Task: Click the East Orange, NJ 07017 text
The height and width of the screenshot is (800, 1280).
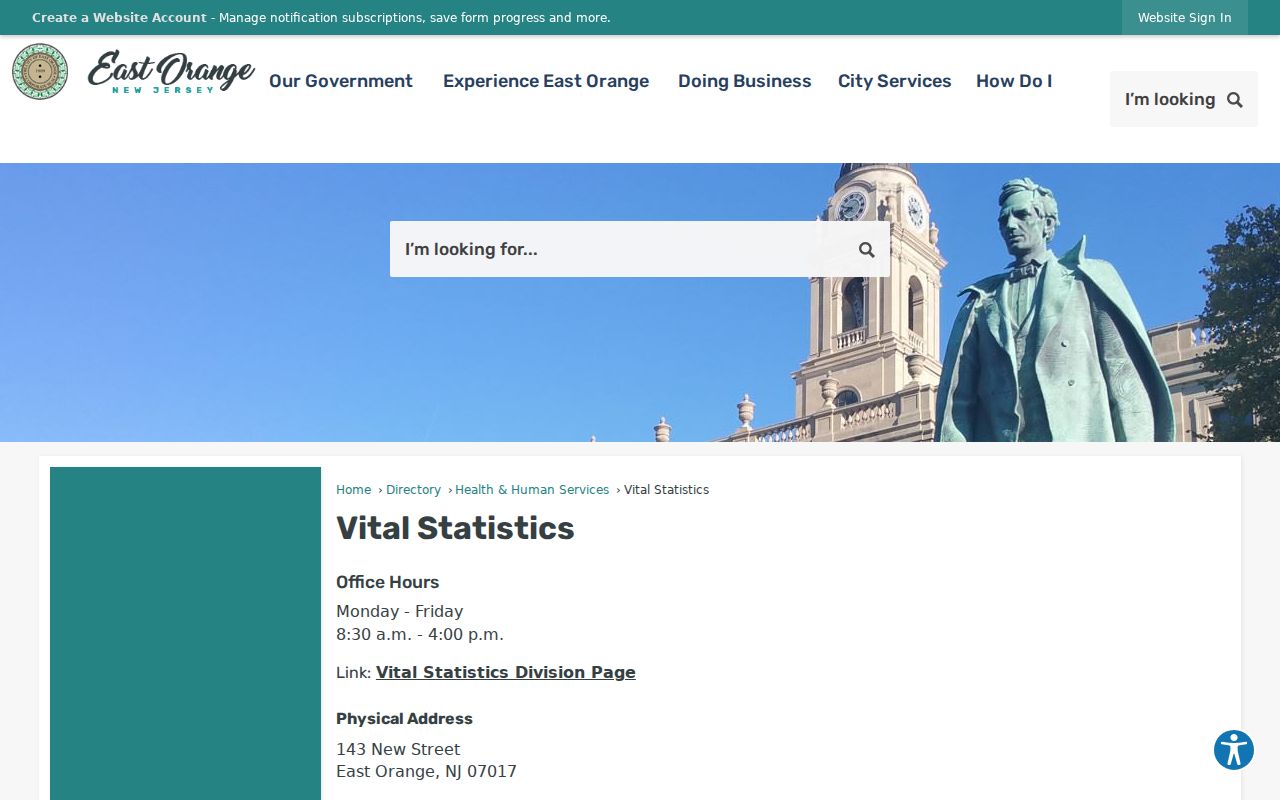Action: [426, 772]
